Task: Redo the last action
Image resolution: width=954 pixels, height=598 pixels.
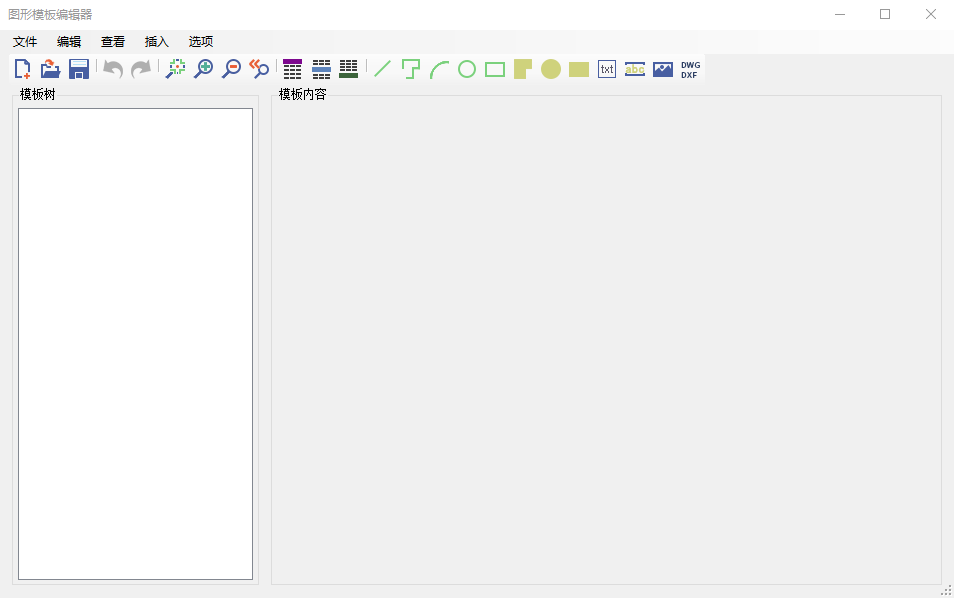Action: tap(141, 69)
